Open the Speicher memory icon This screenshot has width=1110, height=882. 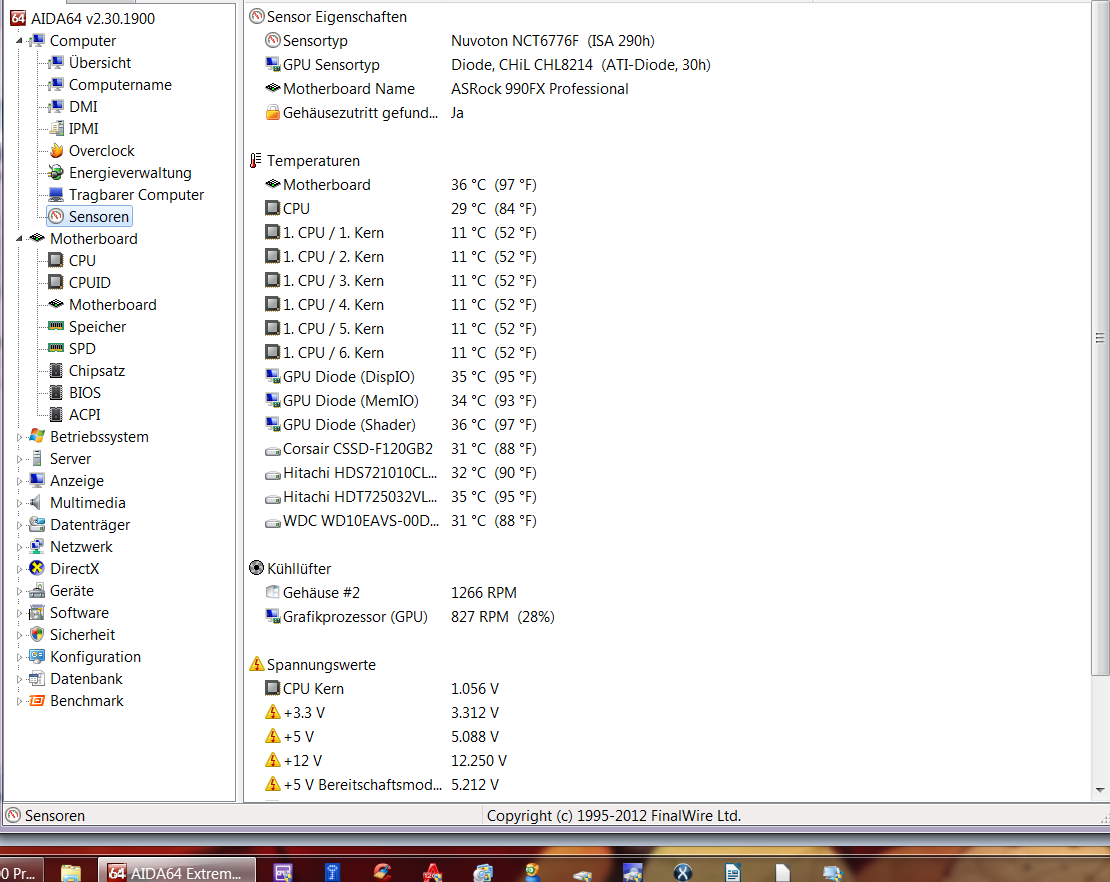pyautogui.click(x=56, y=326)
